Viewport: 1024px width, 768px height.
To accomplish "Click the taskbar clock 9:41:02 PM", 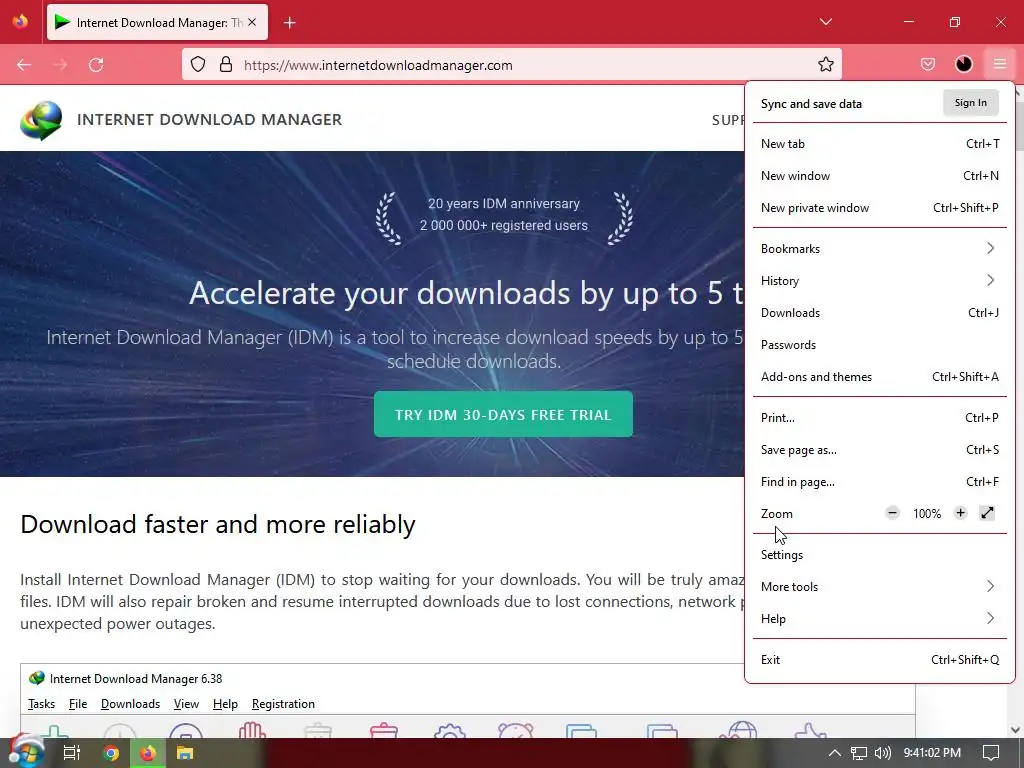I will [932, 753].
